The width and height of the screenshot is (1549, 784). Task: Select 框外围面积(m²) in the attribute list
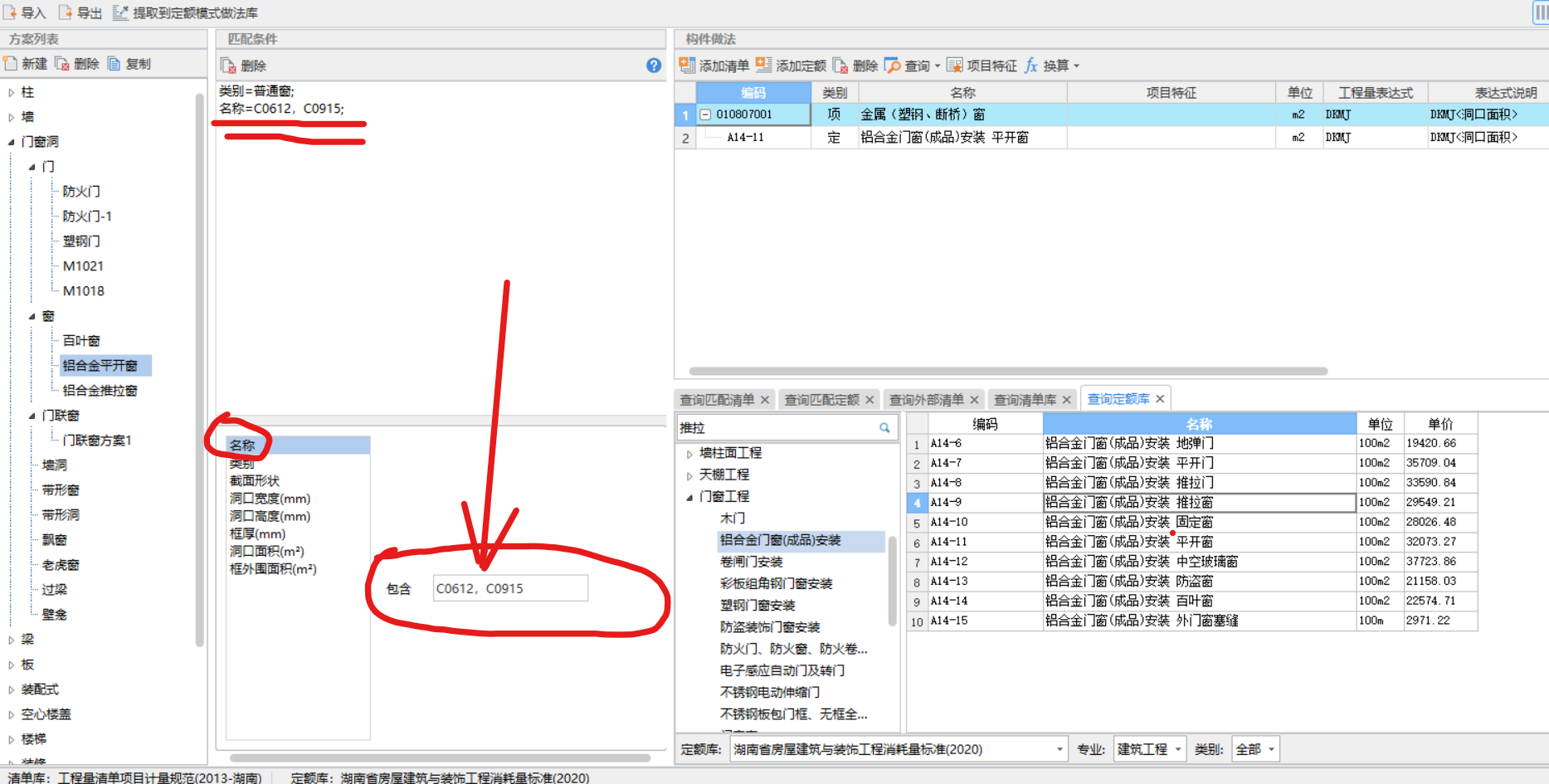(273, 569)
